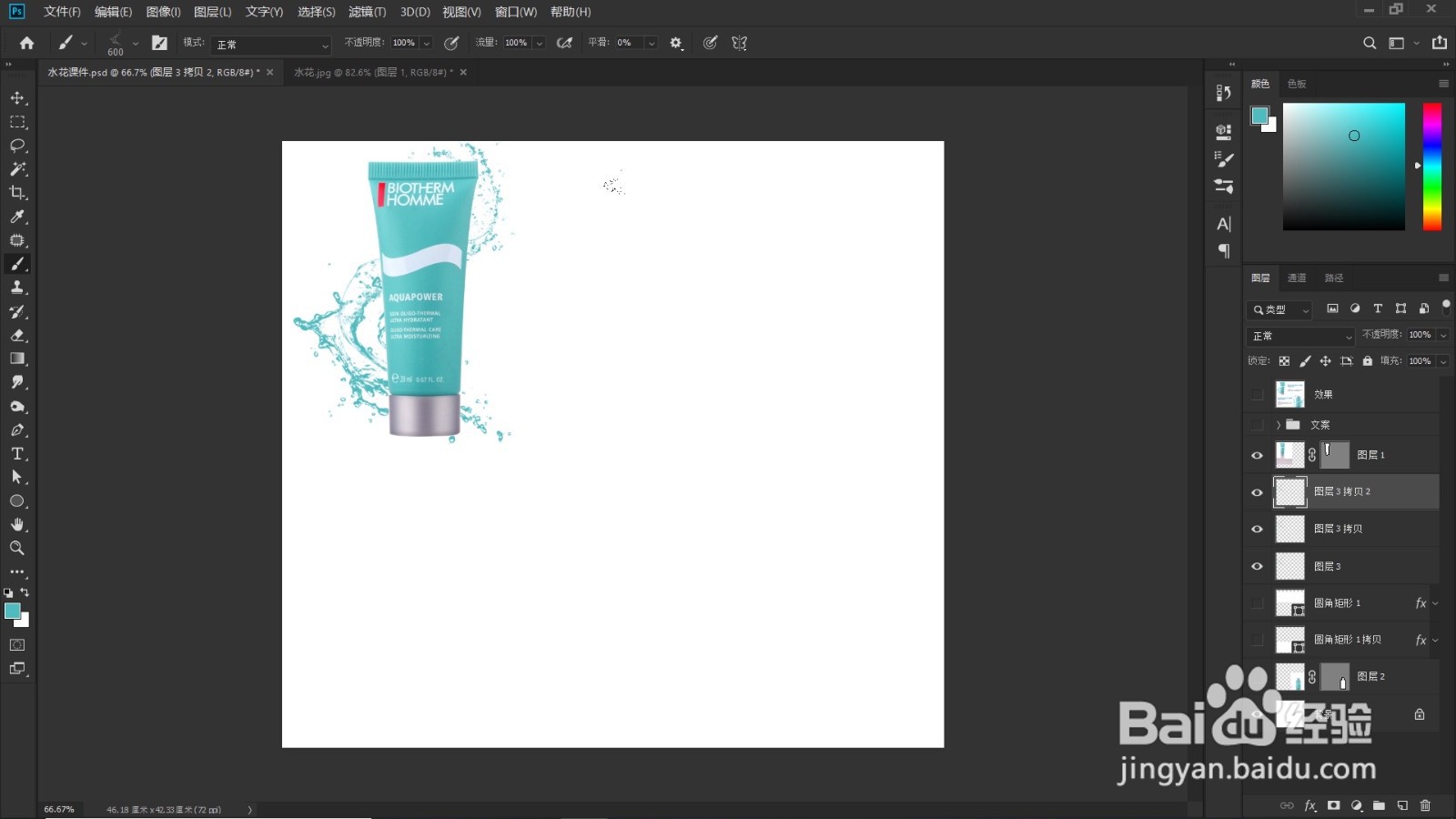This screenshot has width=1456, height=819.
Task: Close the 水花课件.psd tab
Action: point(270,72)
